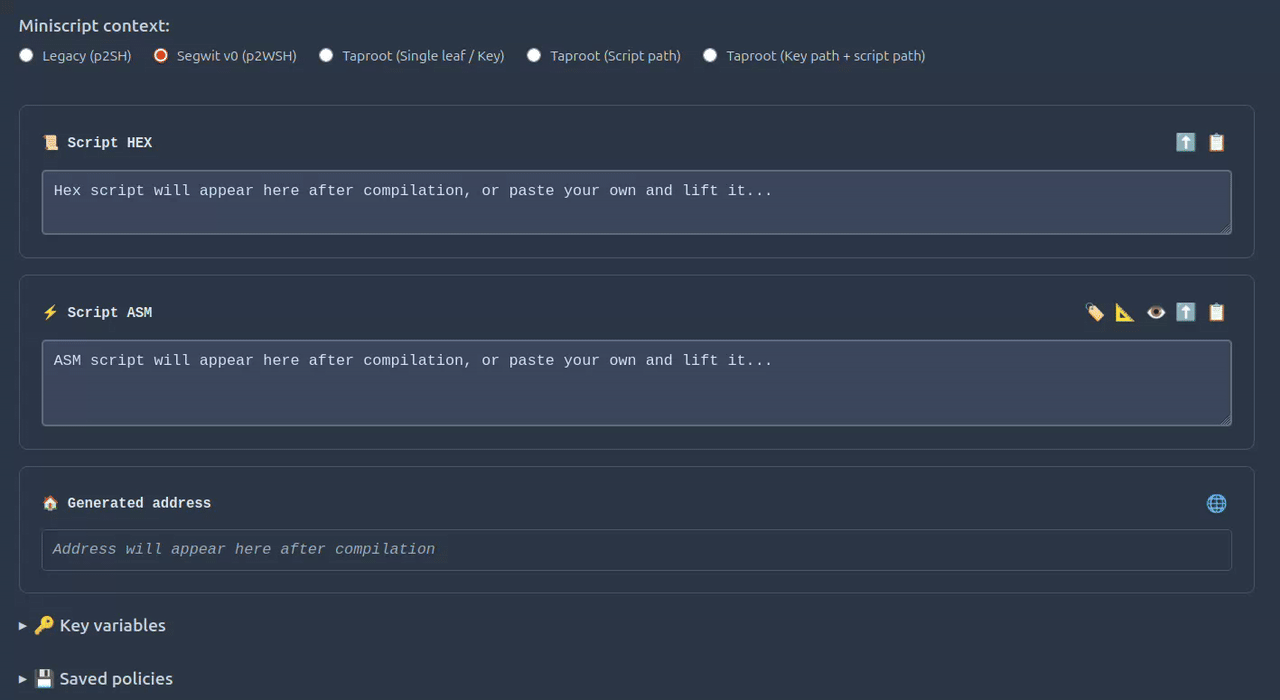The width and height of the screenshot is (1280, 700).
Task: Copy Script HEX using clipboard icon
Action: pyautogui.click(x=1216, y=142)
